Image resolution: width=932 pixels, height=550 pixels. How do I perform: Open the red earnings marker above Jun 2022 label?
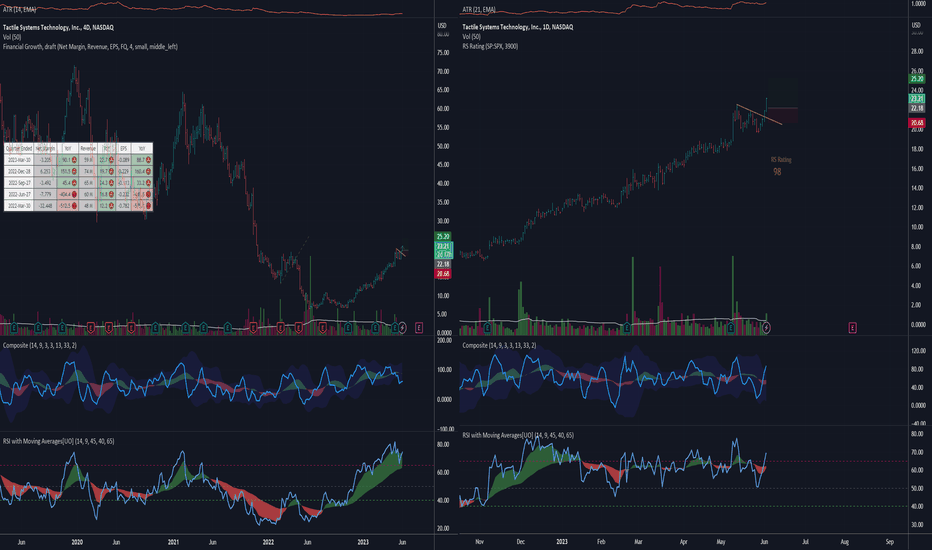[298, 328]
